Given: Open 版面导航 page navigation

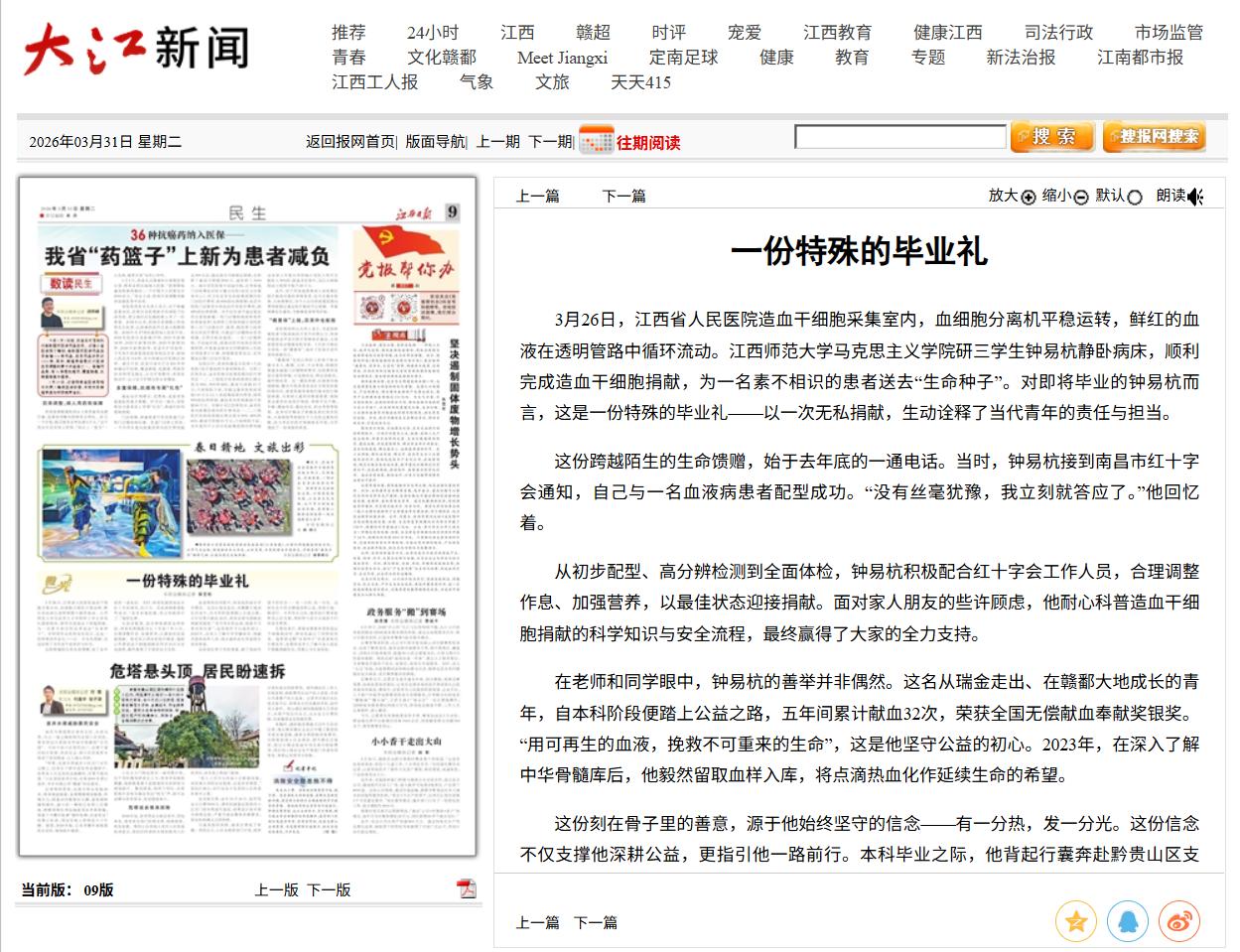Looking at the screenshot, I should tap(435, 142).
